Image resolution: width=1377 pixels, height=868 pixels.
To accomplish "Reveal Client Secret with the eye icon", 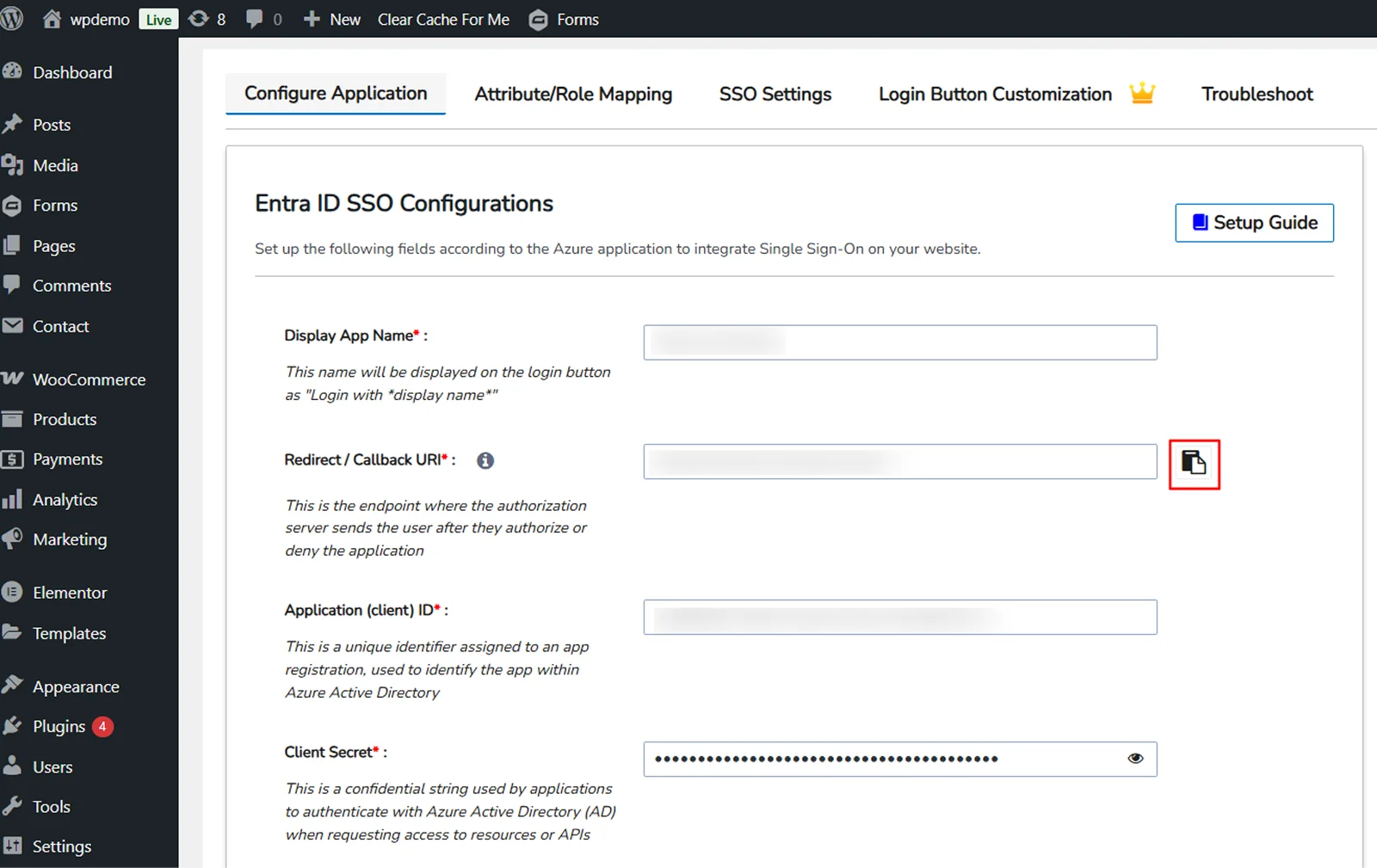I will [1134, 758].
